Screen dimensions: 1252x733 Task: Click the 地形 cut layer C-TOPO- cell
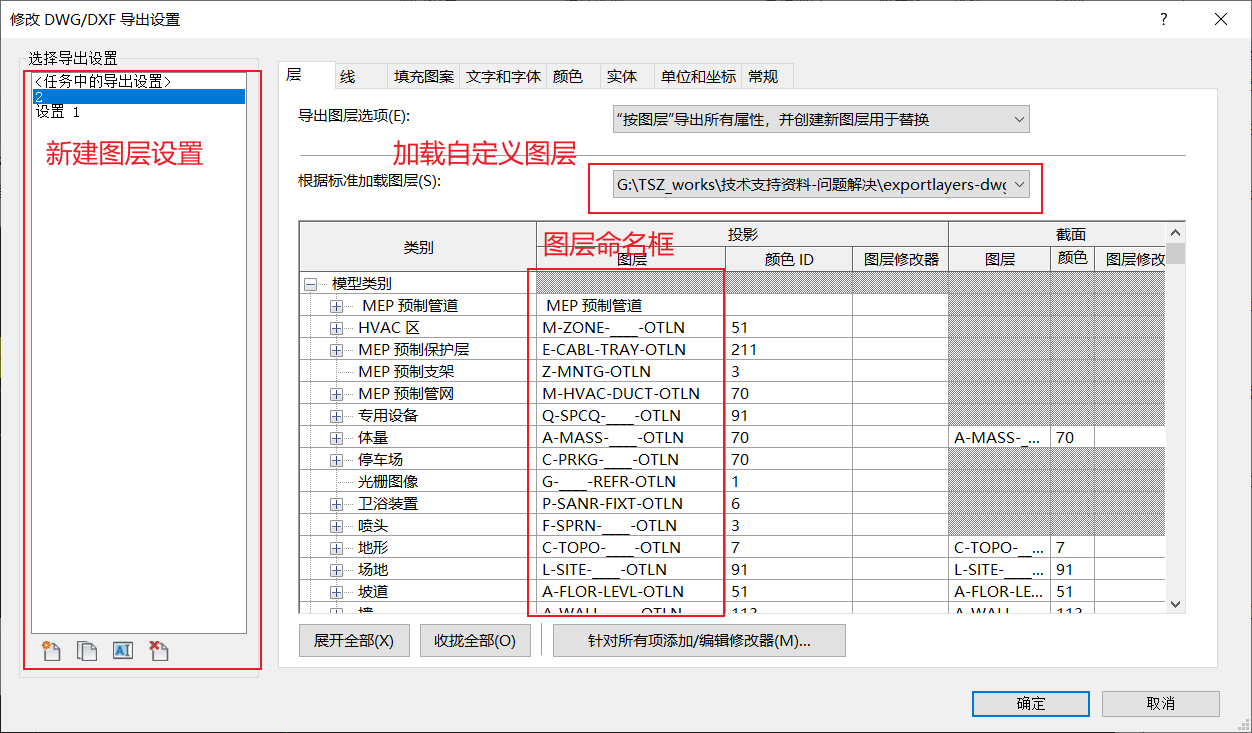[x=999, y=548]
